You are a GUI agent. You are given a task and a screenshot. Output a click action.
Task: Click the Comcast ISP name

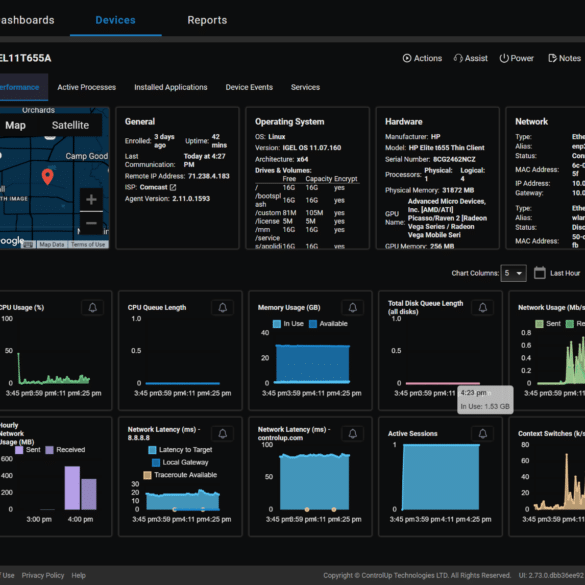click(153, 187)
